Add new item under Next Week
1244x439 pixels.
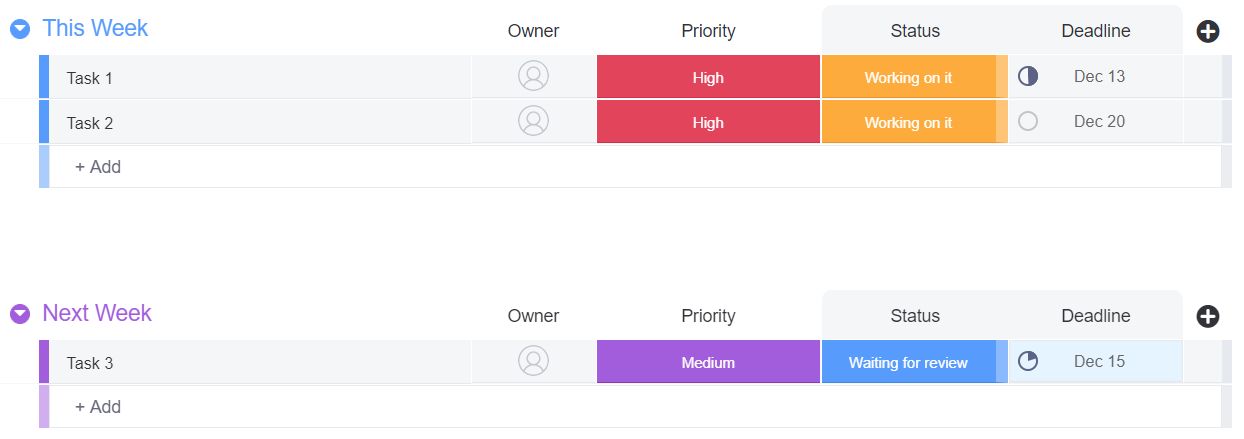coord(98,407)
